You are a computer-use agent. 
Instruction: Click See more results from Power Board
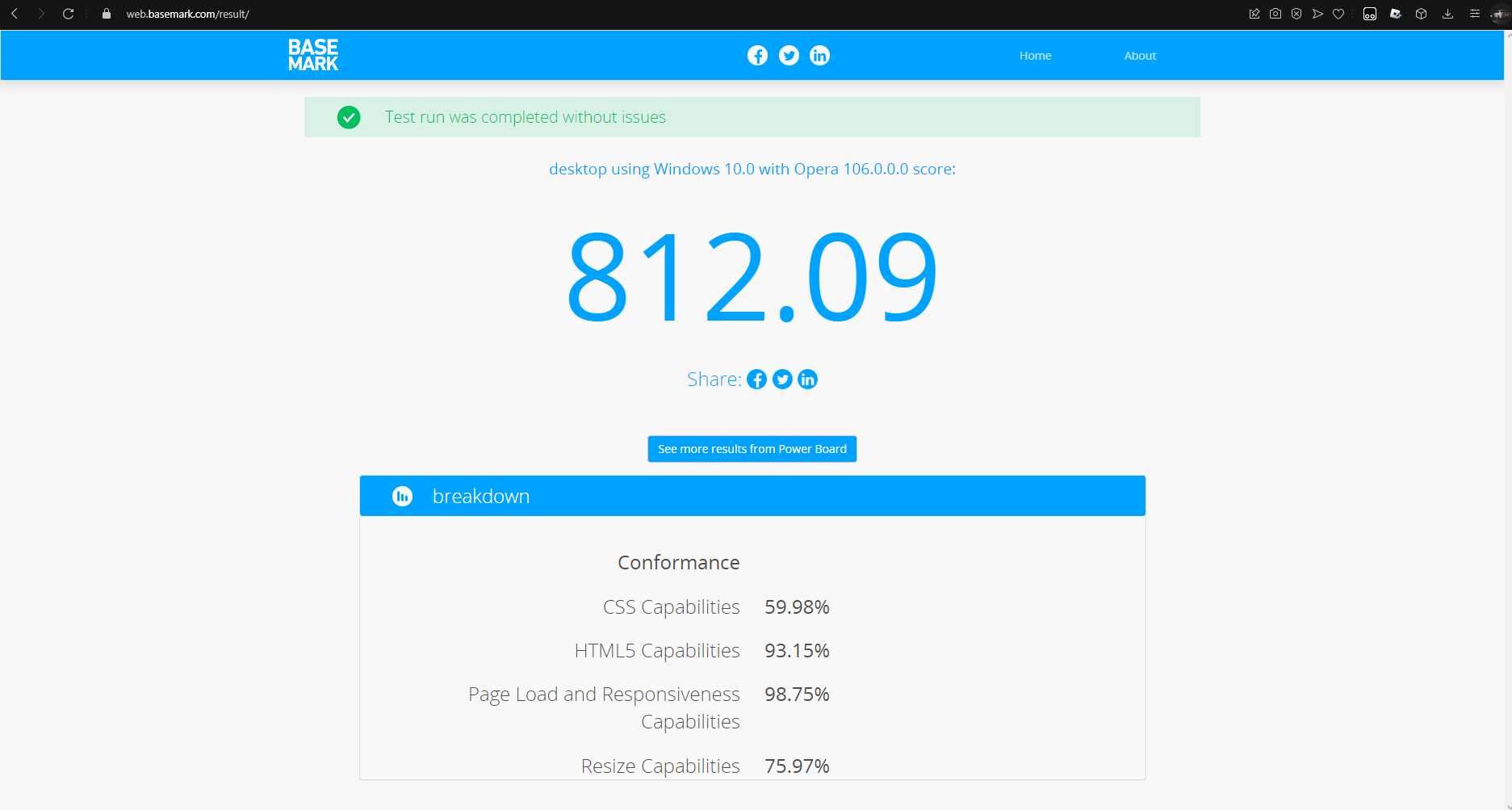pos(752,449)
